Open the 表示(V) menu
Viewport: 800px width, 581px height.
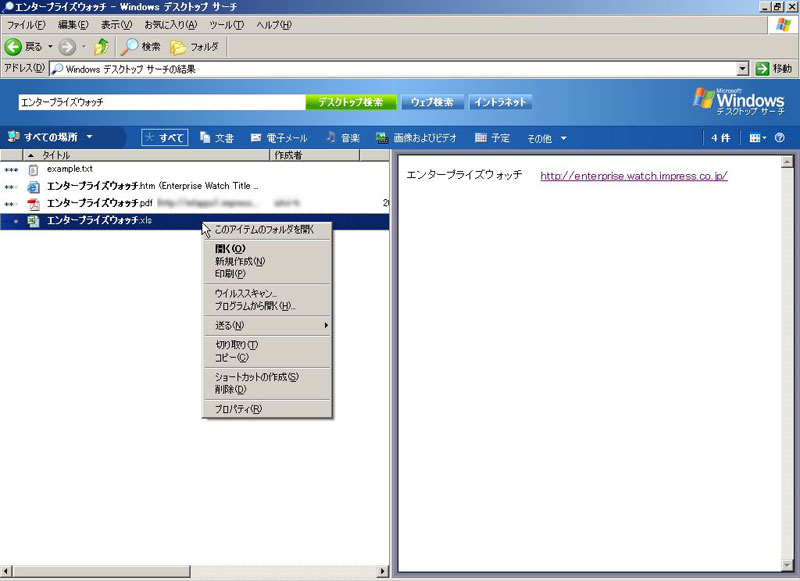[116, 24]
